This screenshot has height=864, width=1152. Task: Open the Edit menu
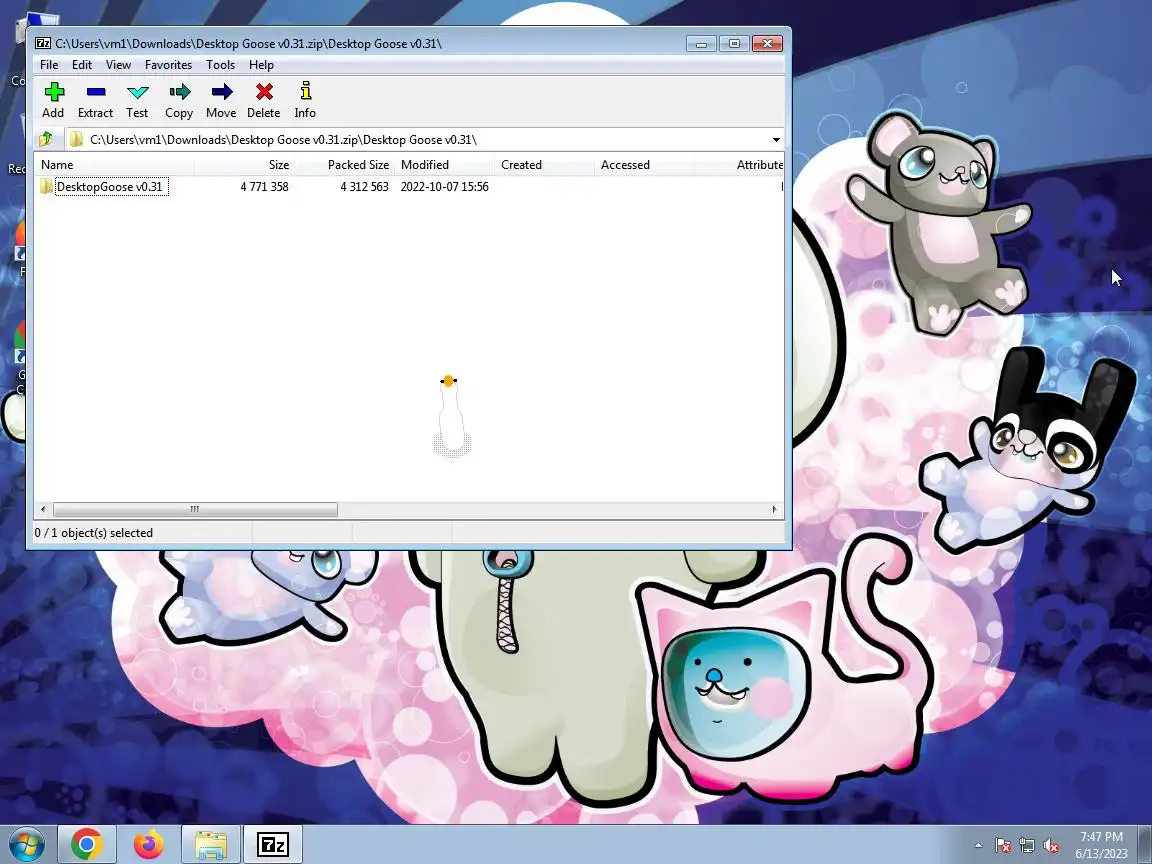click(x=82, y=65)
